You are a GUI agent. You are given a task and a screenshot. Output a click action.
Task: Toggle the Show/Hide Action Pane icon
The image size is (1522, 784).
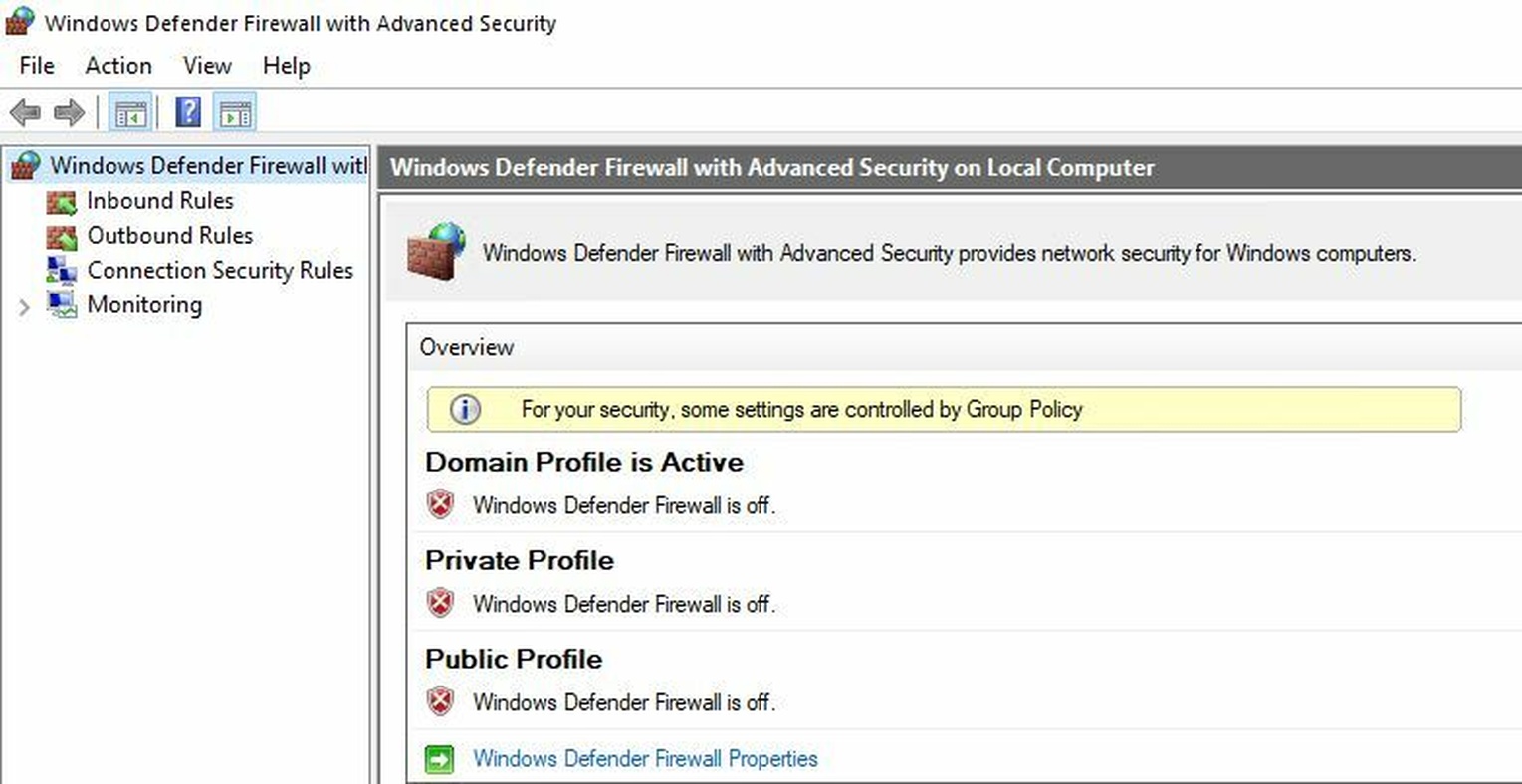coord(235,113)
